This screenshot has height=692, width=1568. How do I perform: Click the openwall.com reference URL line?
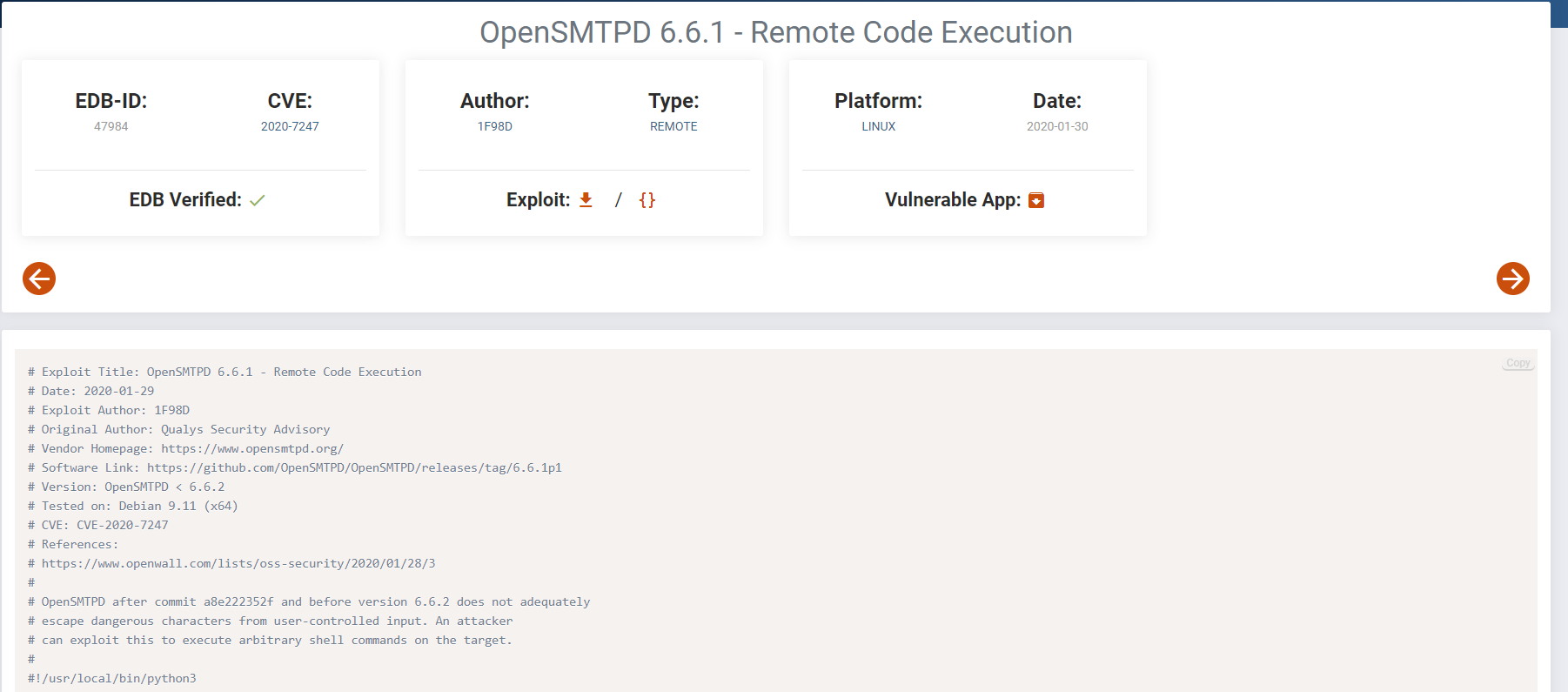point(231,563)
